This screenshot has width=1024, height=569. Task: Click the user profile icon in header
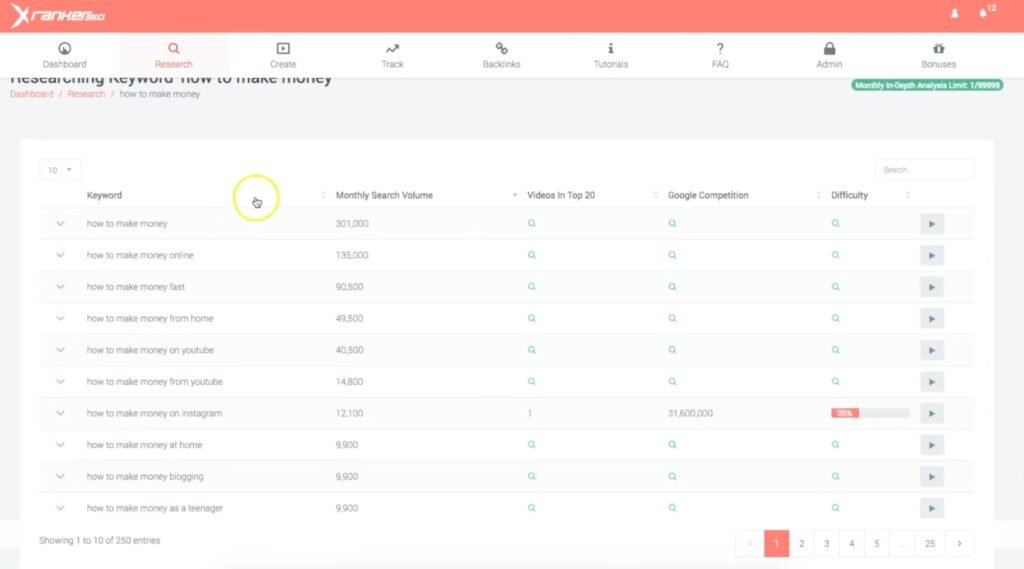point(954,14)
